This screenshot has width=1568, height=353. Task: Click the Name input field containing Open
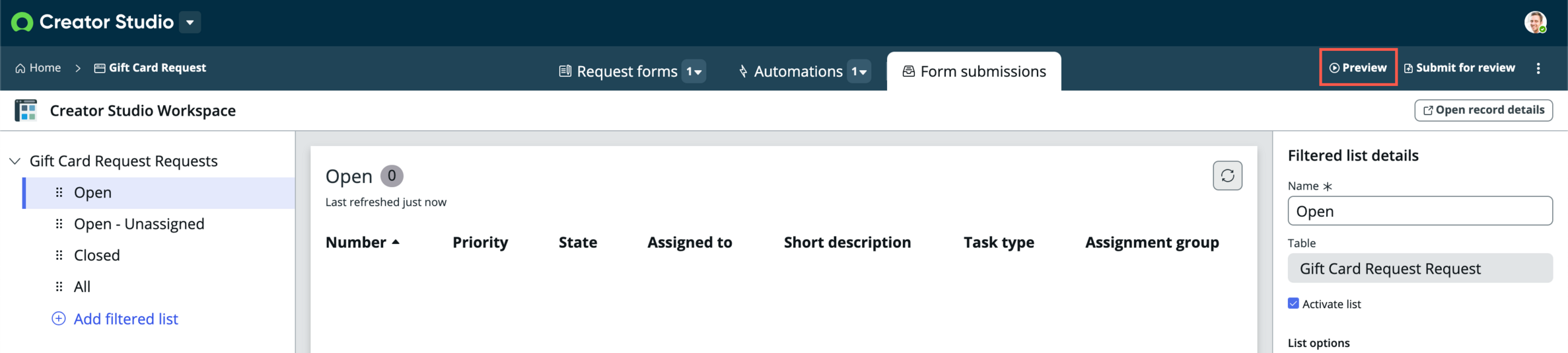click(x=1420, y=211)
